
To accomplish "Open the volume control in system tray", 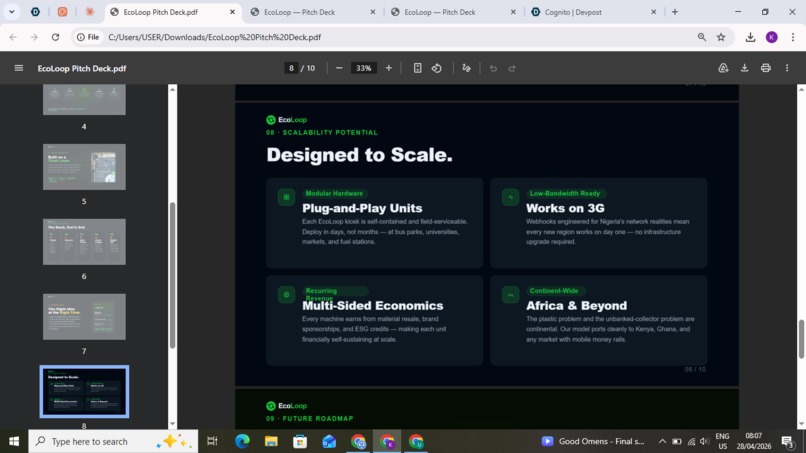I will (x=704, y=441).
